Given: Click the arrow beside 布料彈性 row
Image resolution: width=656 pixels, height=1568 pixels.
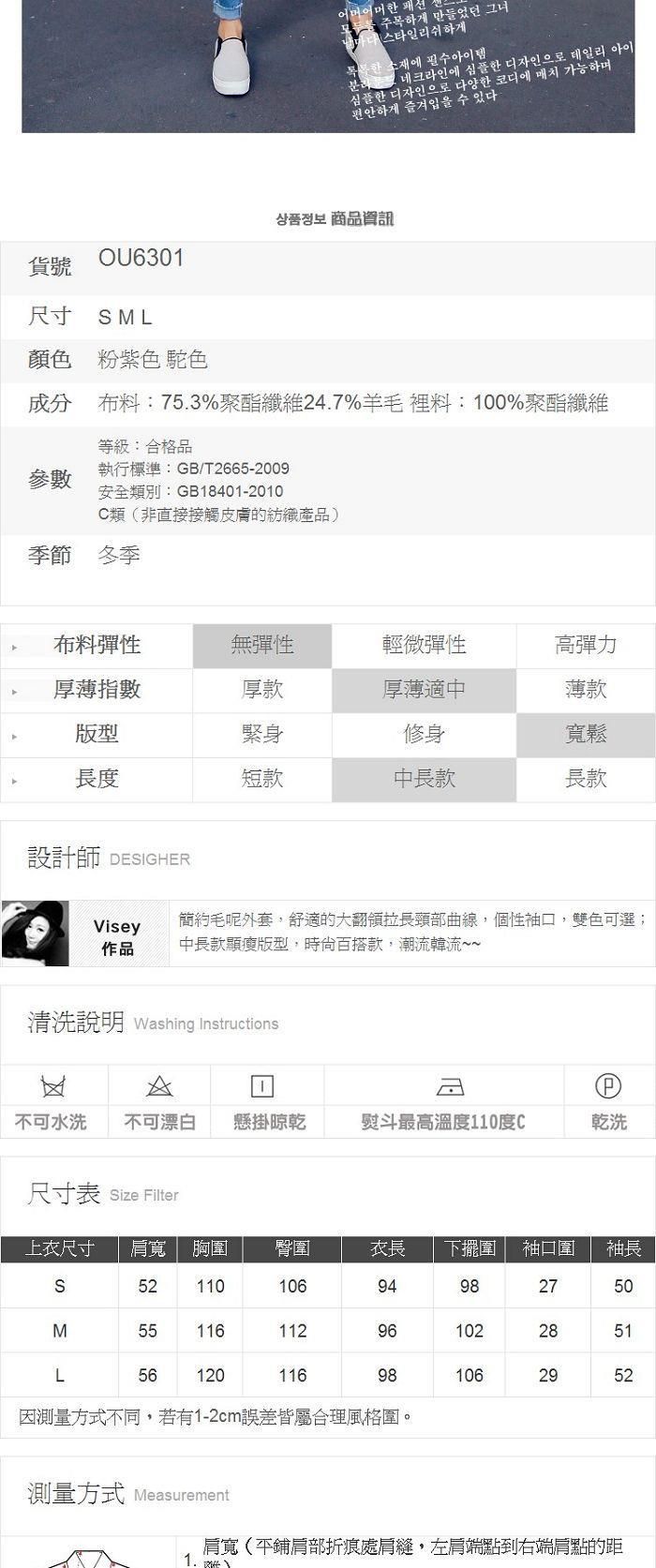Looking at the screenshot, I should (x=14, y=648).
